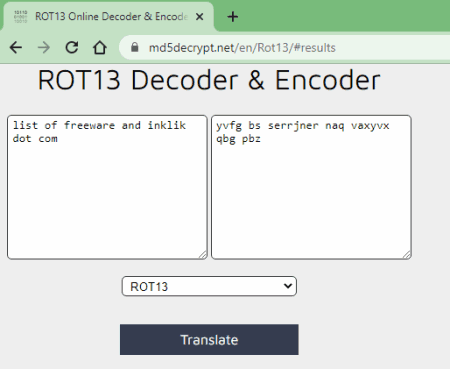Open a new tab with the plus button
The image size is (450, 369).
pos(233,16)
